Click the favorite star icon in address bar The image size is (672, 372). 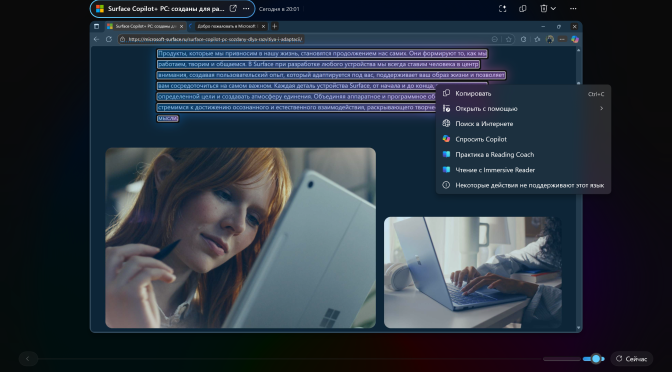508,39
